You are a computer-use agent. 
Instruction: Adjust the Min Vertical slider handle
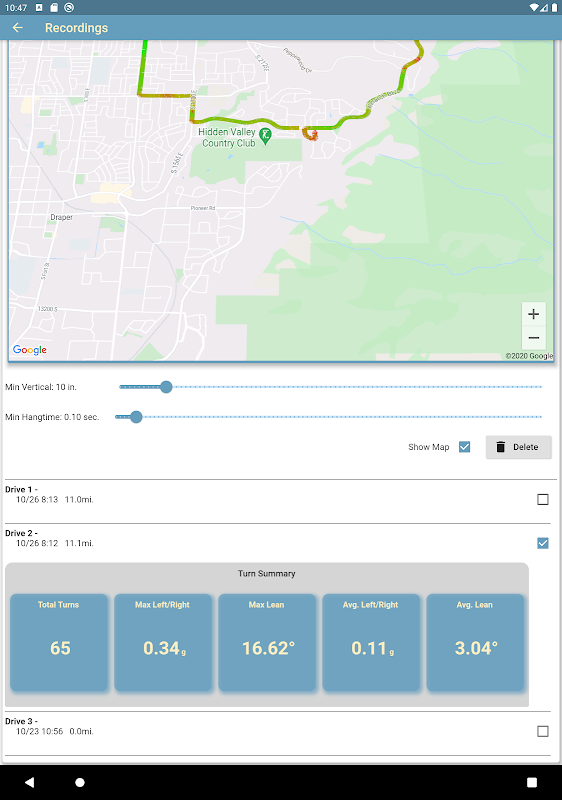pos(166,387)
